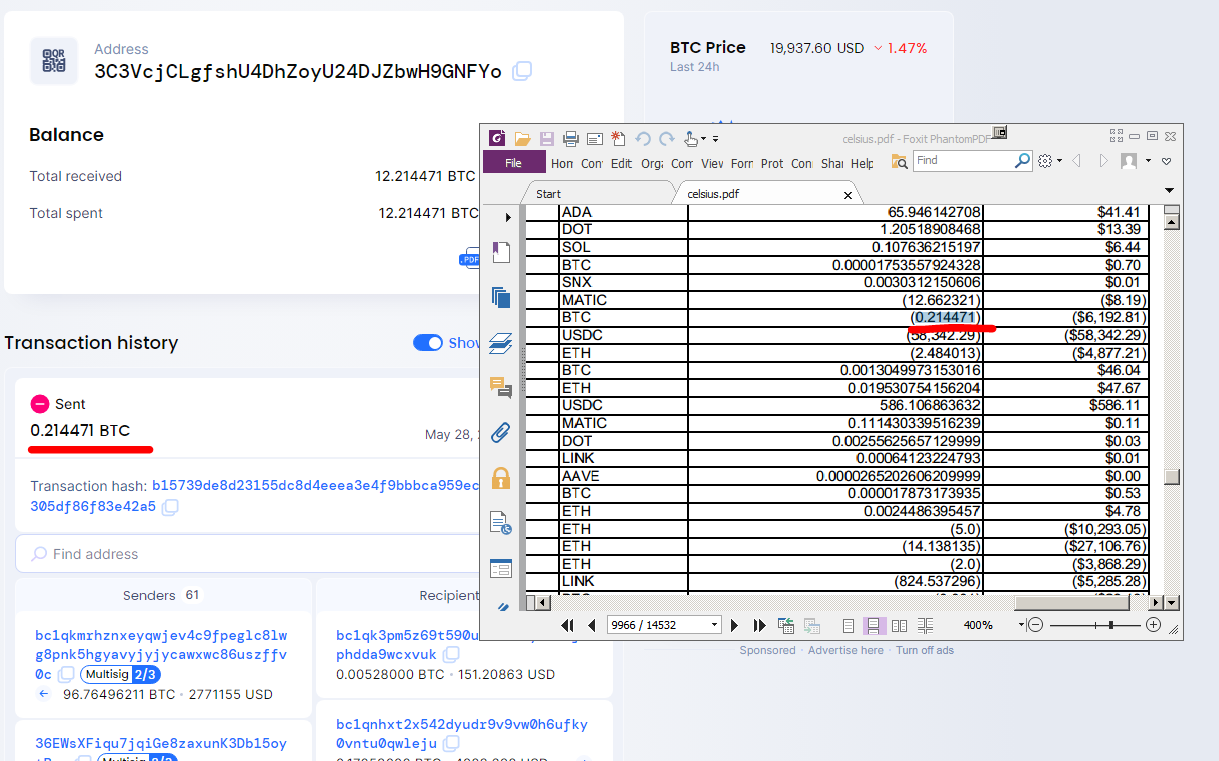Click the Undo arrow in Foxit toolbar
The height and width of the screenshot is (761, 1219).
point(643,139)
